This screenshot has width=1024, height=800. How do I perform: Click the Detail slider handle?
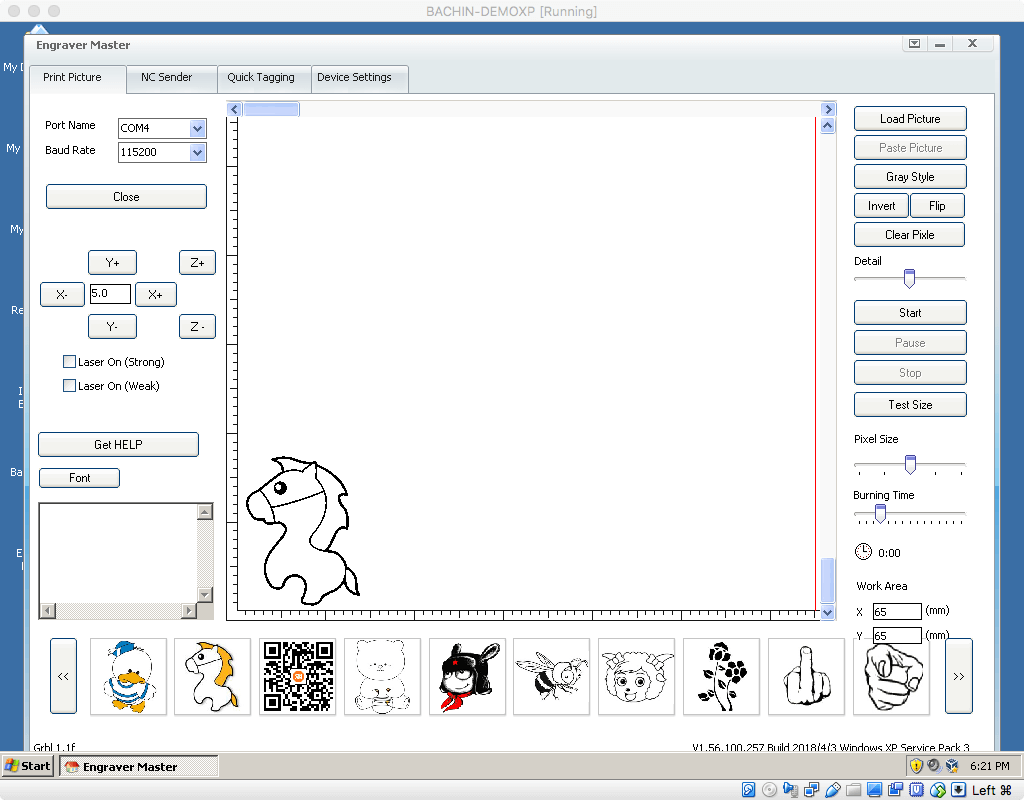(x=909, y=278)
